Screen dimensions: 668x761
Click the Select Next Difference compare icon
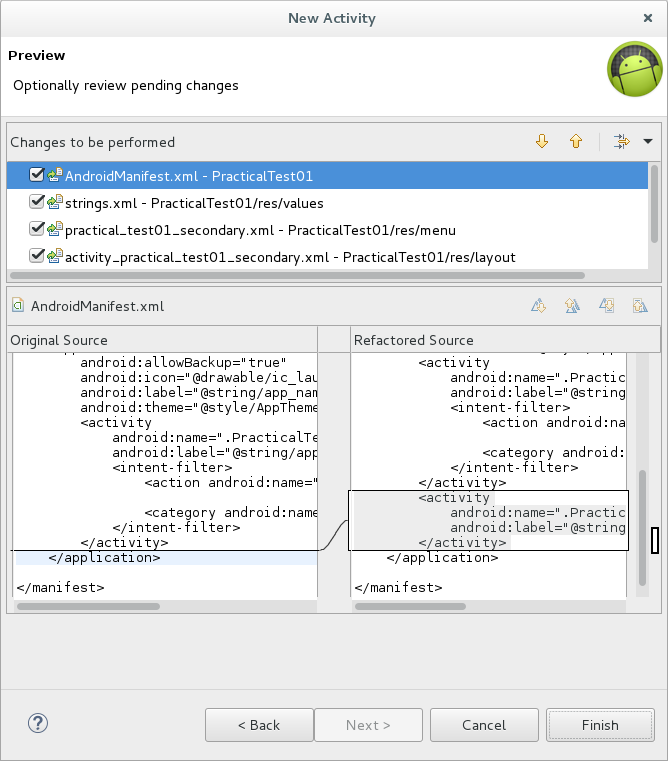[538, 306]
